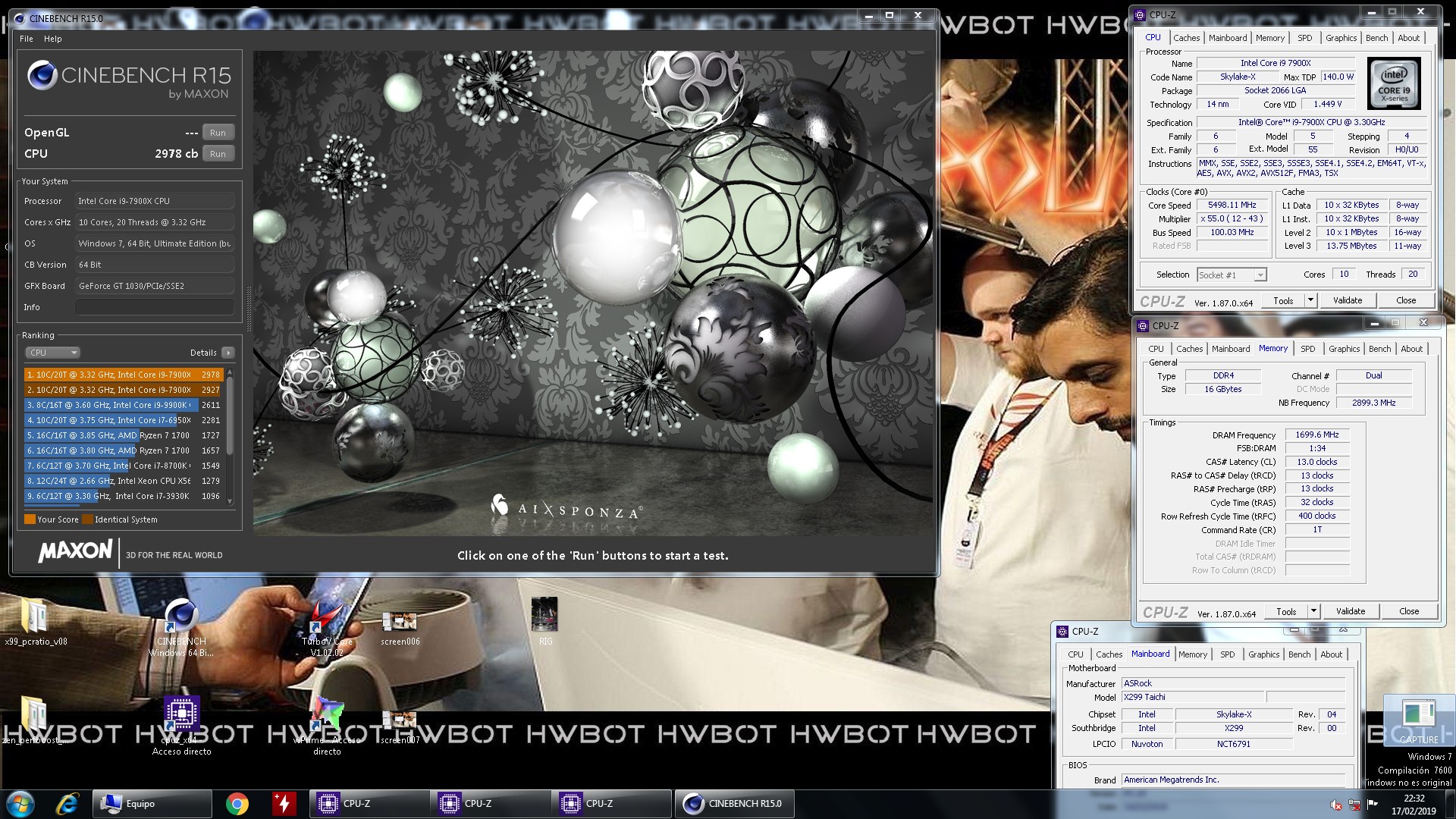
Task: Switch to the CPU tab in Mainboard CPU-Z window
Action: click(x=1075, y=654)
